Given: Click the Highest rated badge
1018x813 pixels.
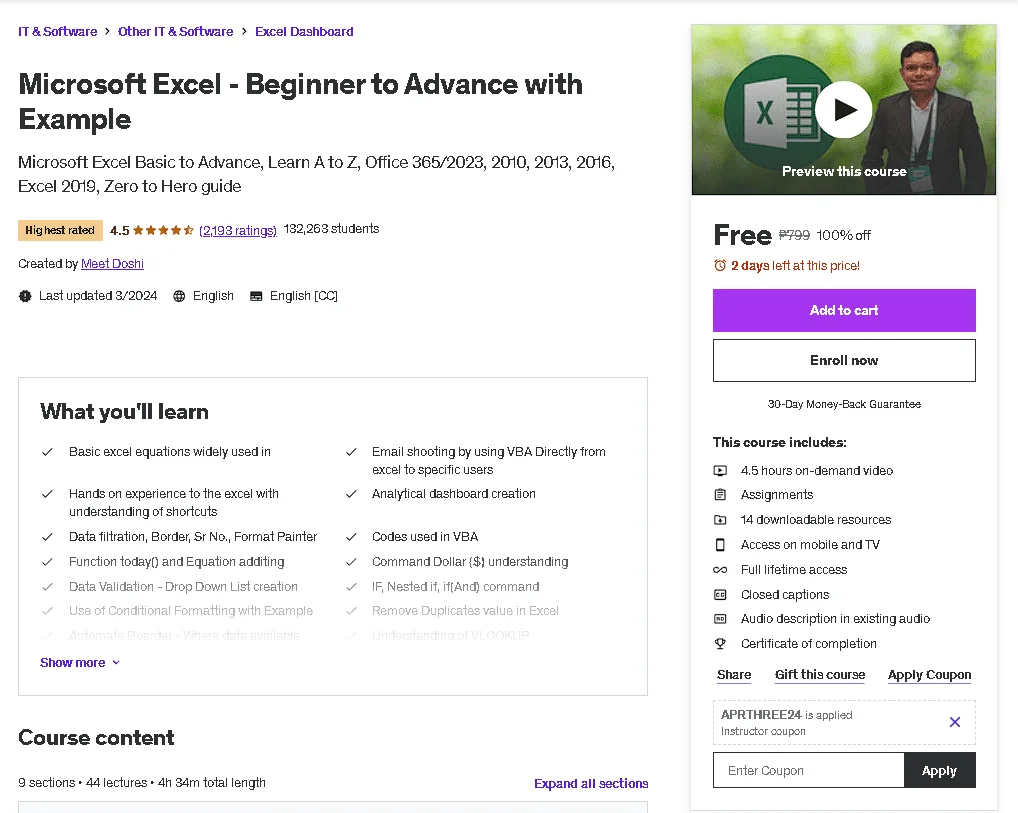Looking at the screenshot, I should click(x=60, y=230).
